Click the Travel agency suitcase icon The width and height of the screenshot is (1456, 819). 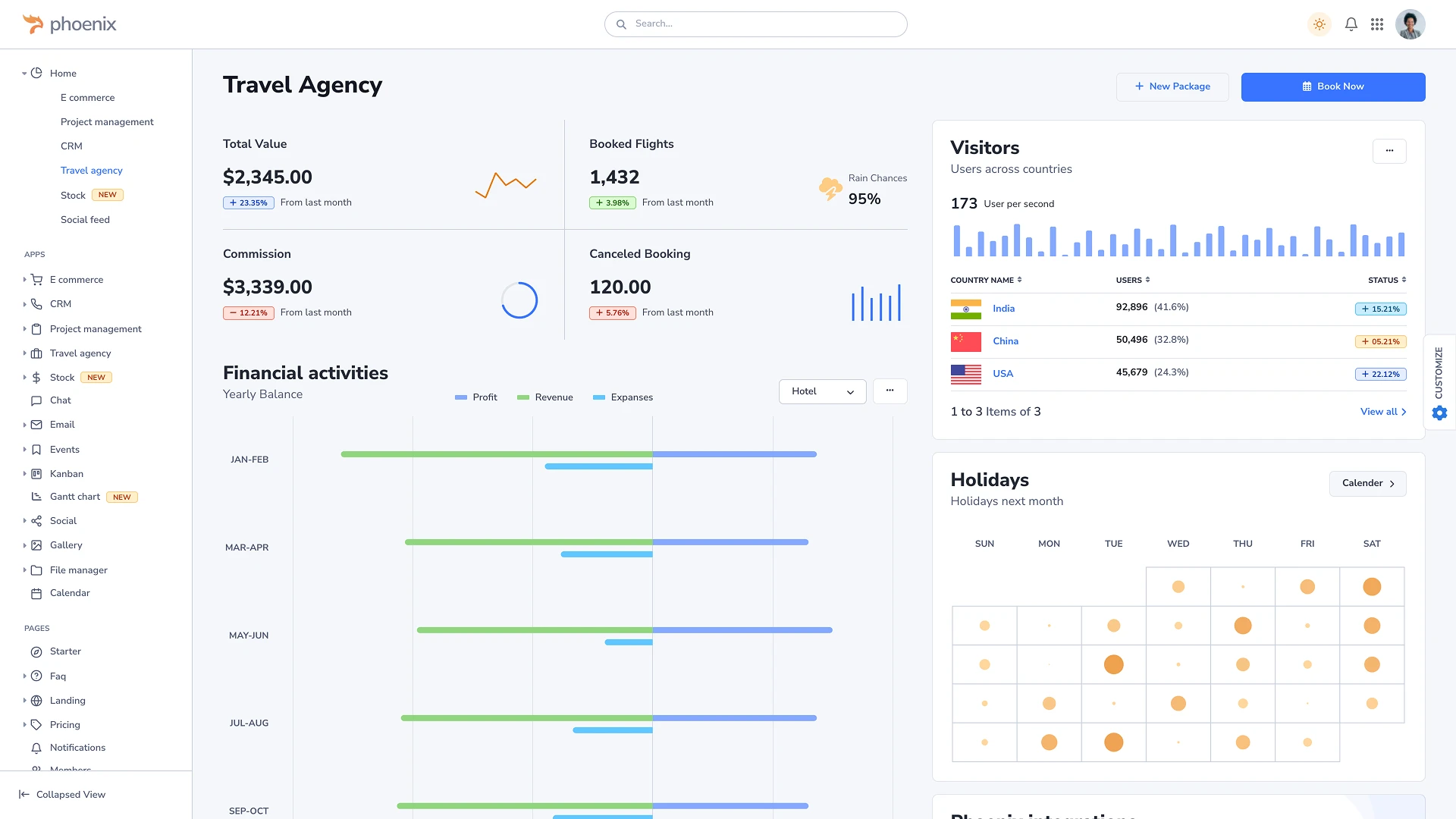click(x=36, y=353)
